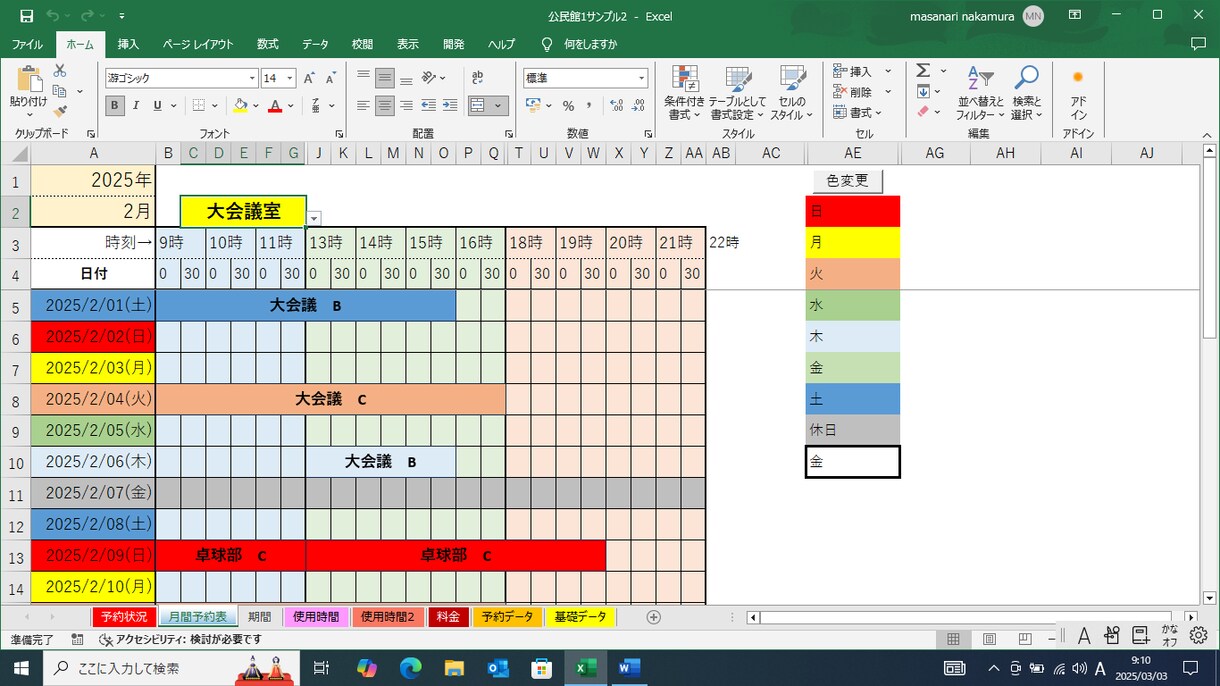1220x686 pixels.
Task: Switch to 予約状況 sheet tab
Action: [x=125, y=617]
